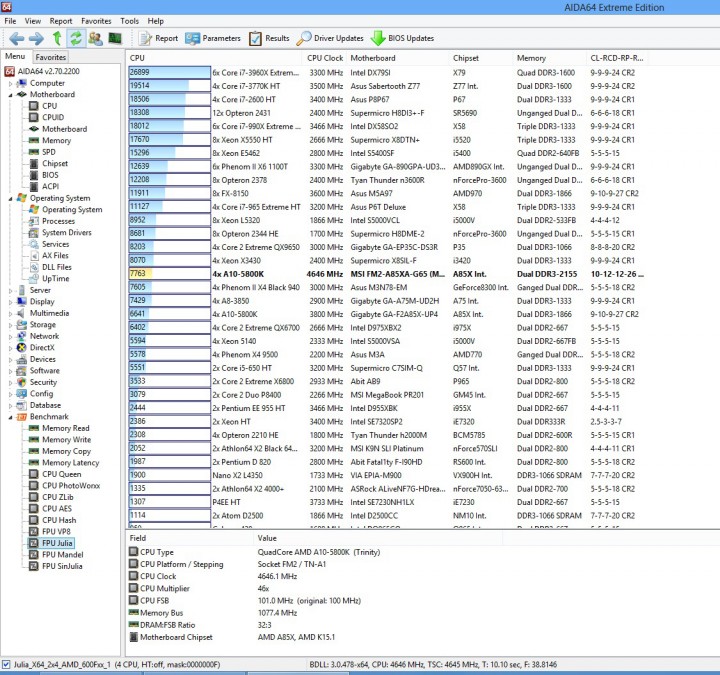Check for Driver Updates

click(330, 38)
